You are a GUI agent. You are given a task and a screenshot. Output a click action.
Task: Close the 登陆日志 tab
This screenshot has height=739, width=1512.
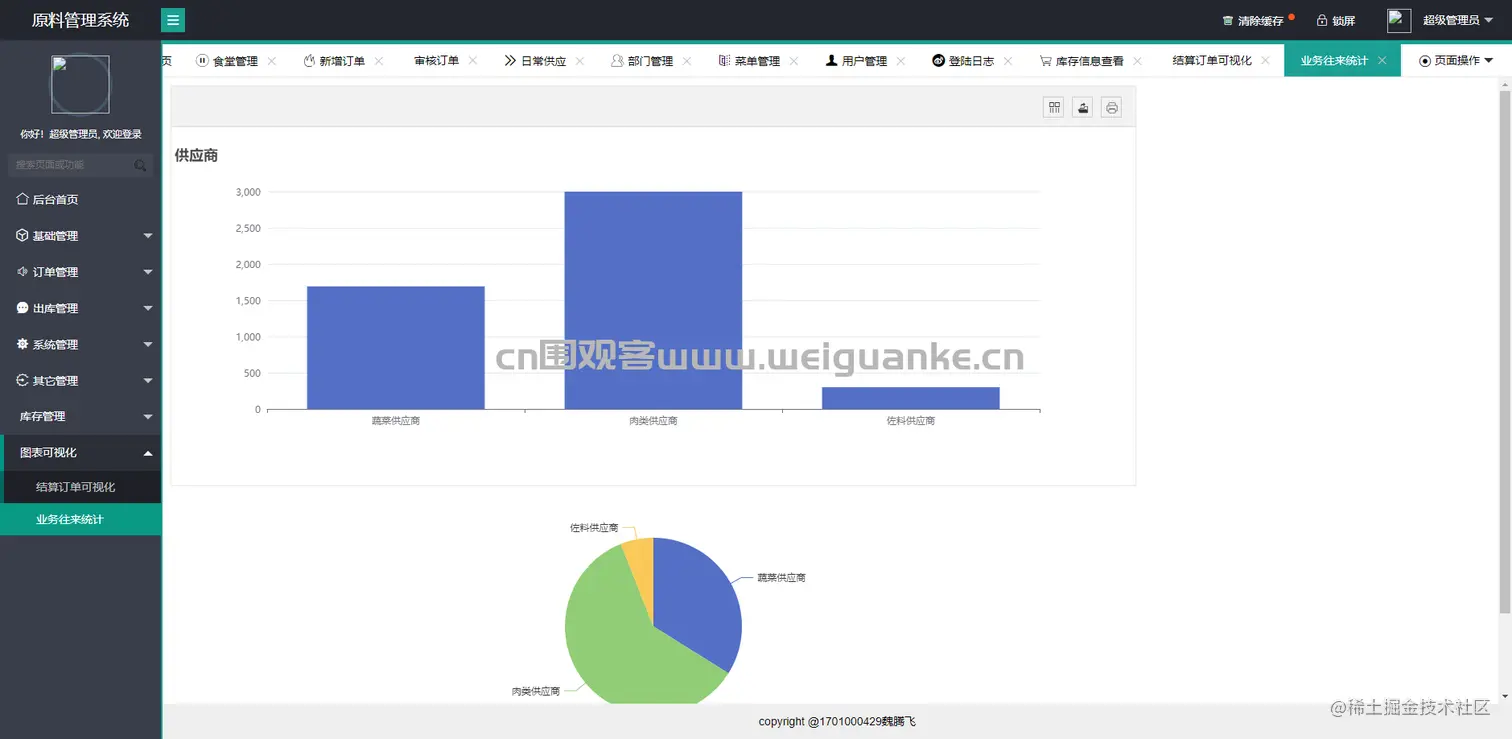(x=1008, y=61)
